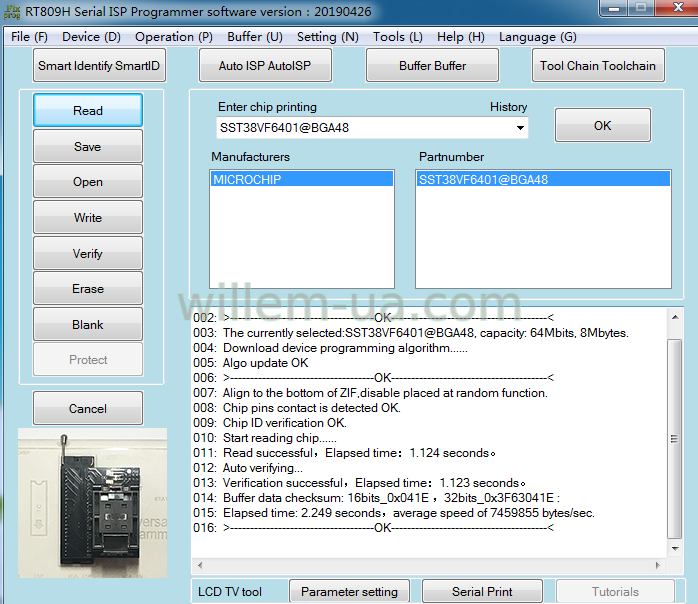
Task: Open the Device (D) menu
Action: pos(91,37)
